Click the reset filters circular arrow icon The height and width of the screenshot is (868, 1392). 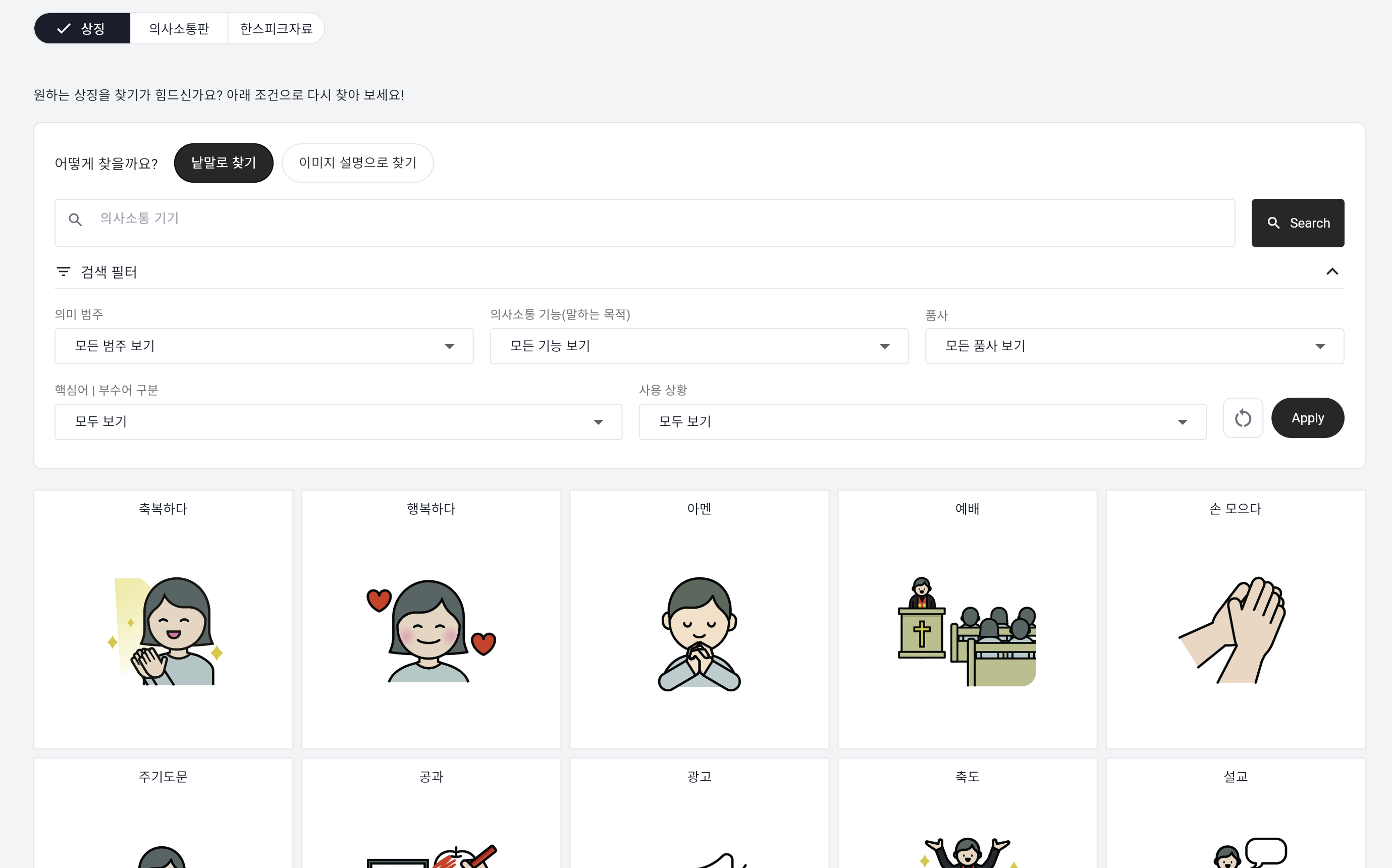pyautogui.click(x=1243, y=418)
